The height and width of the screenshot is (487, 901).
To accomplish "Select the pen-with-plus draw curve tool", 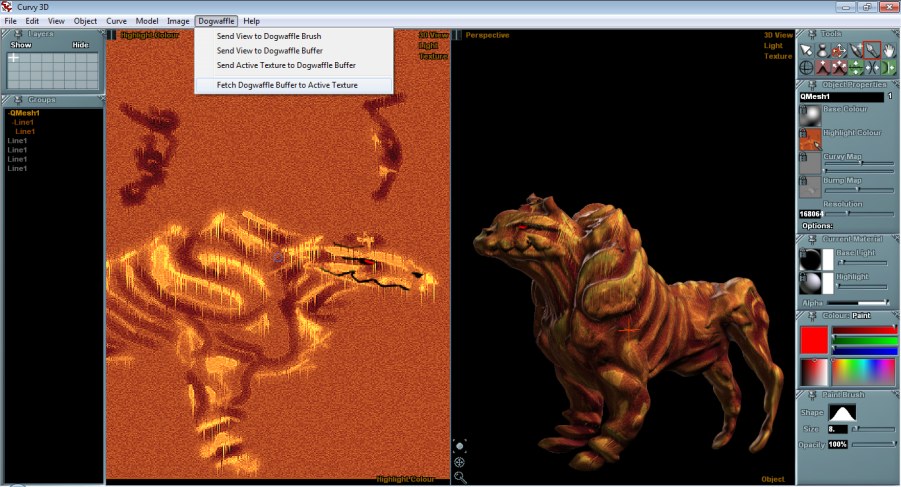I will coord(856,50).
